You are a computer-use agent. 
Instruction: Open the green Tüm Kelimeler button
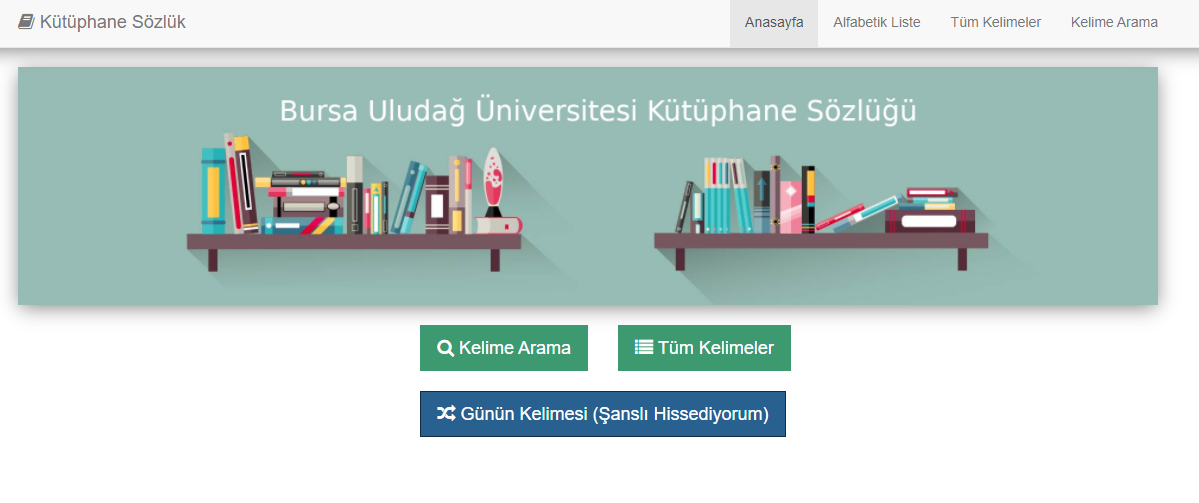[704, 348]
